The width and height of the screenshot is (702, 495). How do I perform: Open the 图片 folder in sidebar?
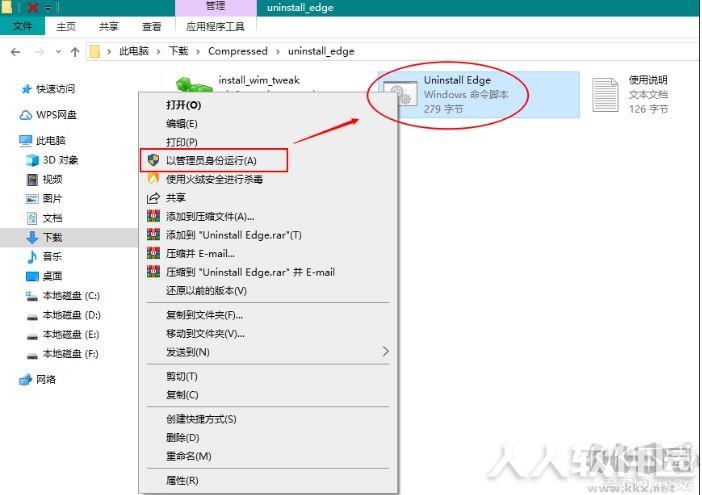[44, 199]
